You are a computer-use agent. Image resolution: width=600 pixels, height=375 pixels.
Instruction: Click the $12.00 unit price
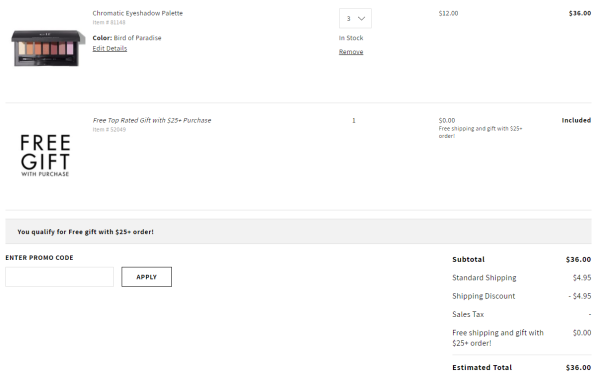[x=448, y=13]
